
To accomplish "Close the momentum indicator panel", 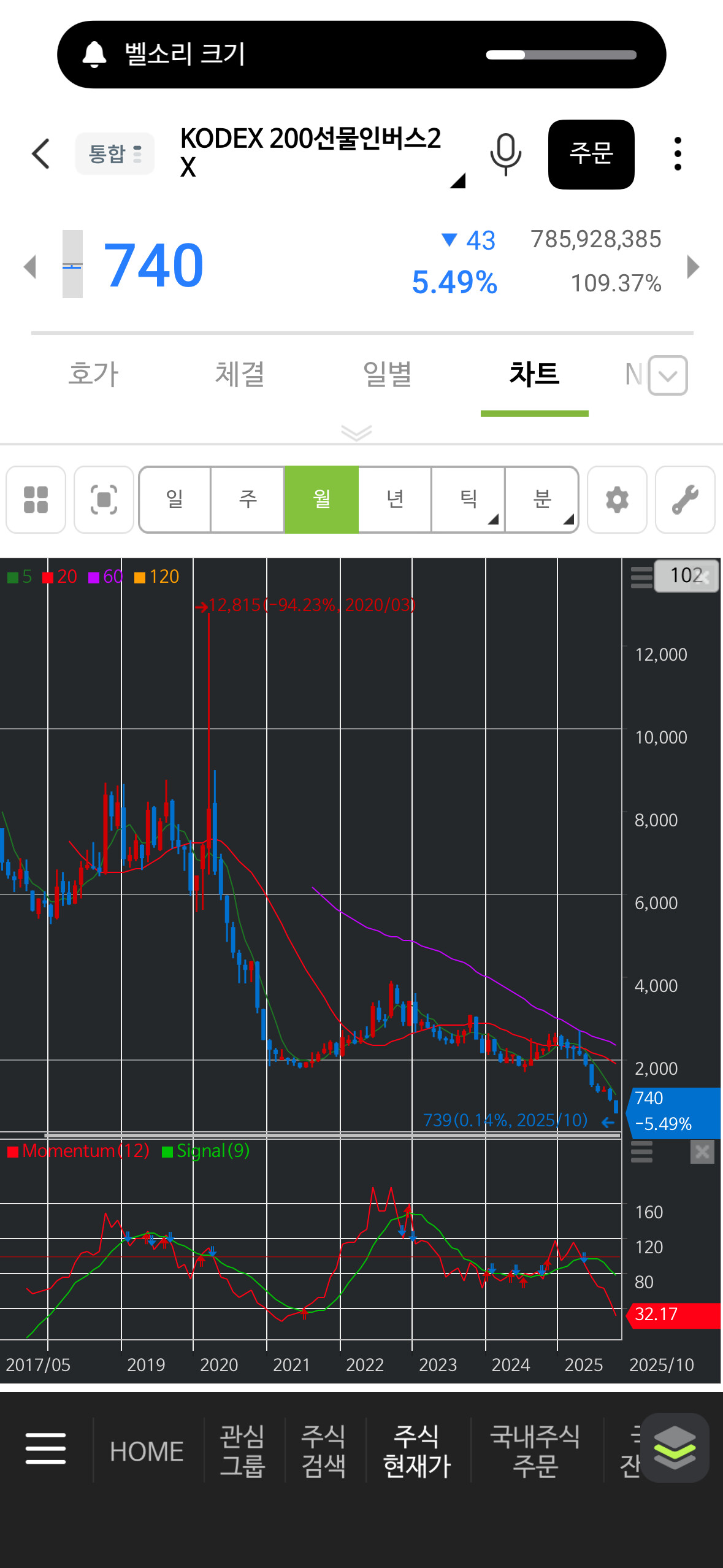I will point(702,1151).
